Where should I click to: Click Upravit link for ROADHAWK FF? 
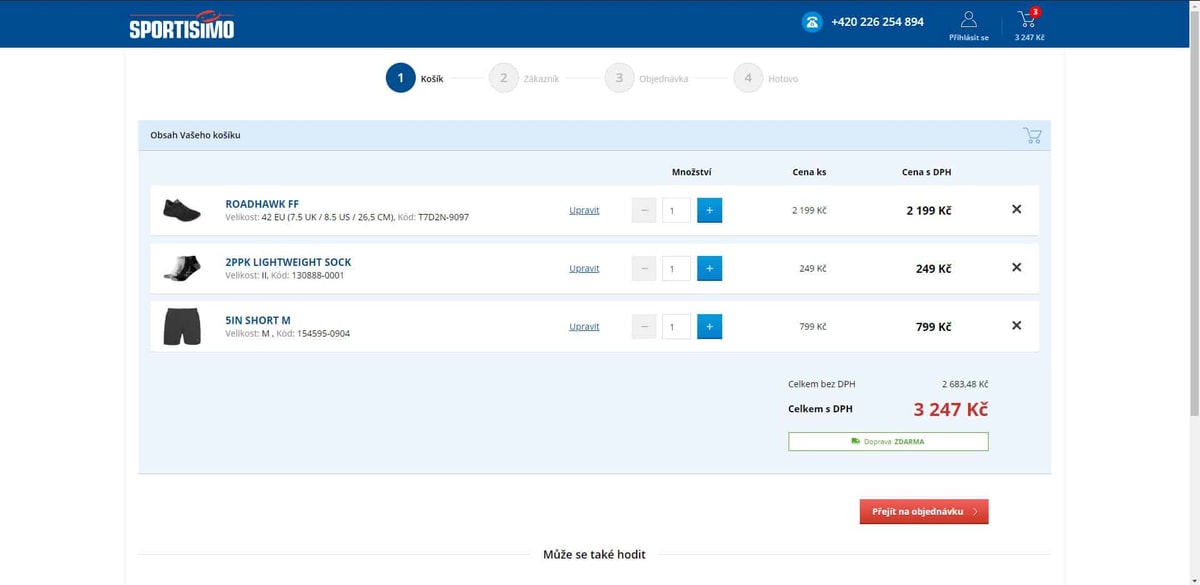click(584, 211)
